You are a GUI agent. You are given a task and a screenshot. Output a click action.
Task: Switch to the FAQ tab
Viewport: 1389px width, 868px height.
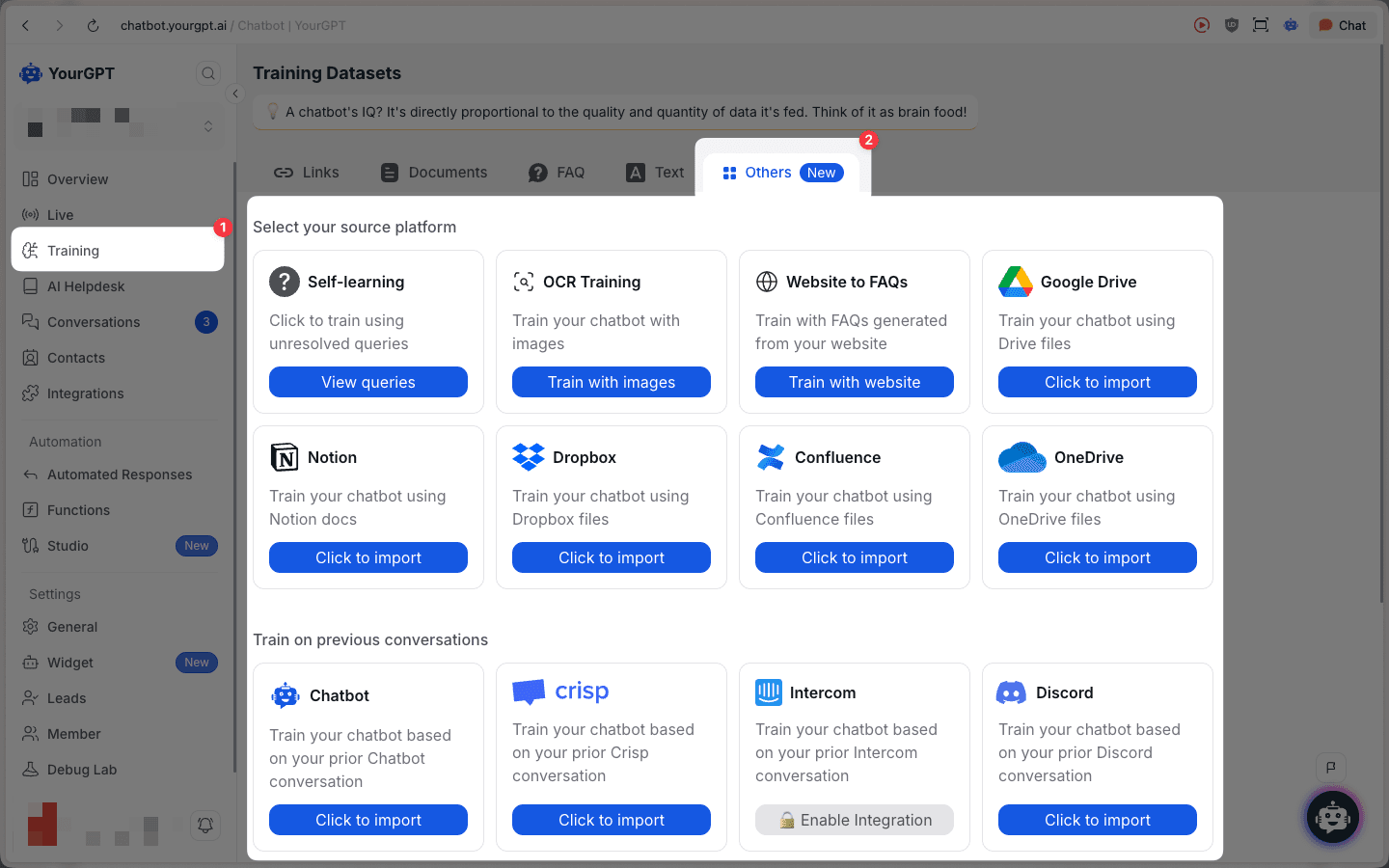pos(557,173)
